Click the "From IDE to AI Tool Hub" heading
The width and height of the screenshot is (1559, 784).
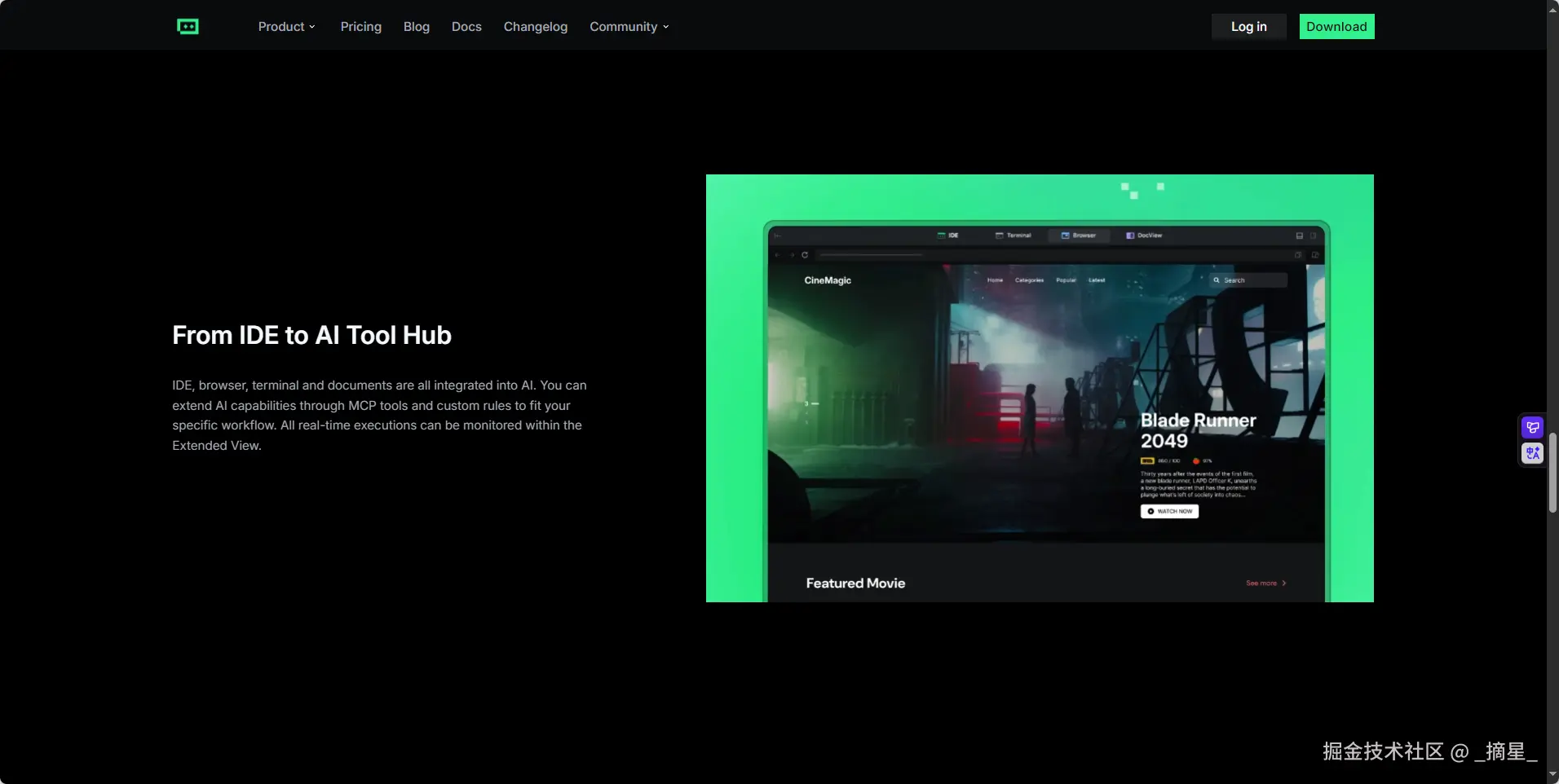coord(311,335)
